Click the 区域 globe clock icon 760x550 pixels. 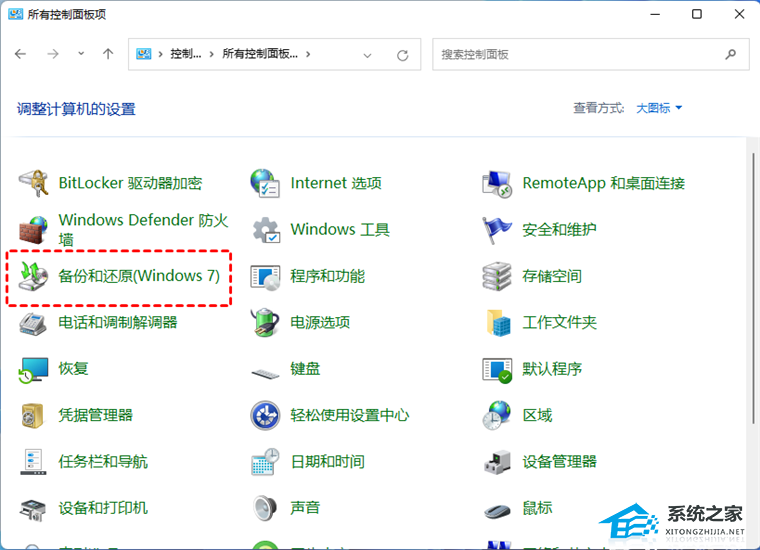point(497,415)
